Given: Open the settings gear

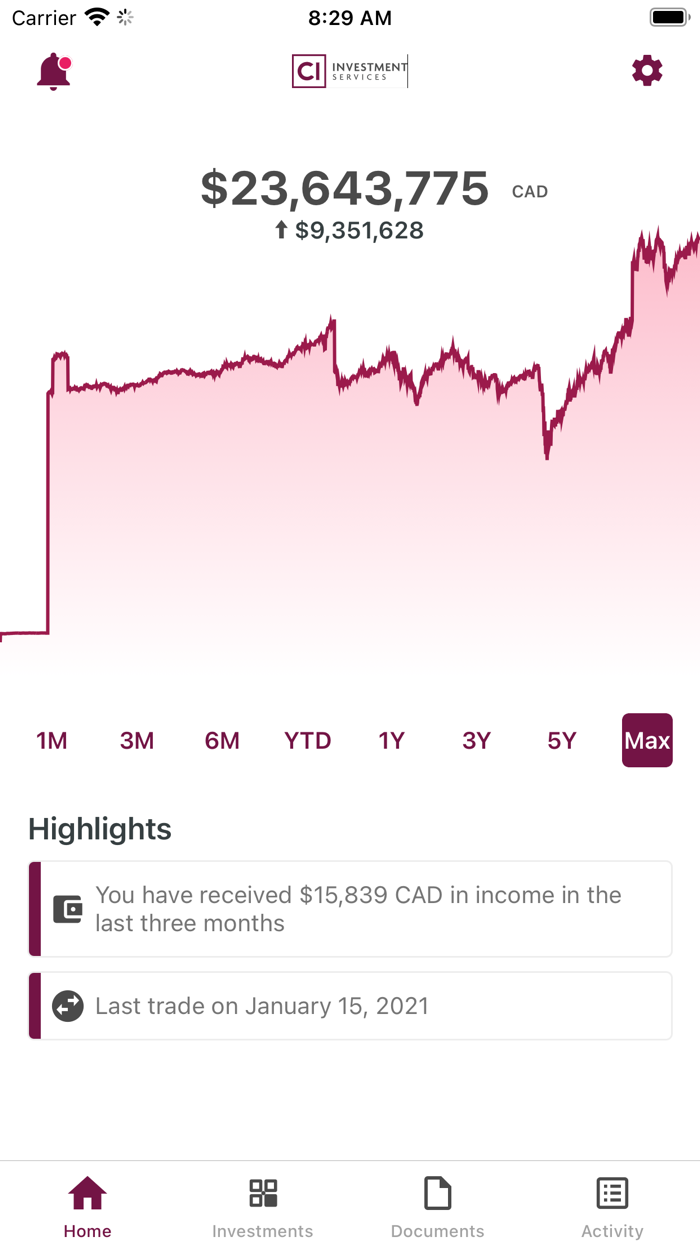Looking at the screenshot, I should coord(647,70).
